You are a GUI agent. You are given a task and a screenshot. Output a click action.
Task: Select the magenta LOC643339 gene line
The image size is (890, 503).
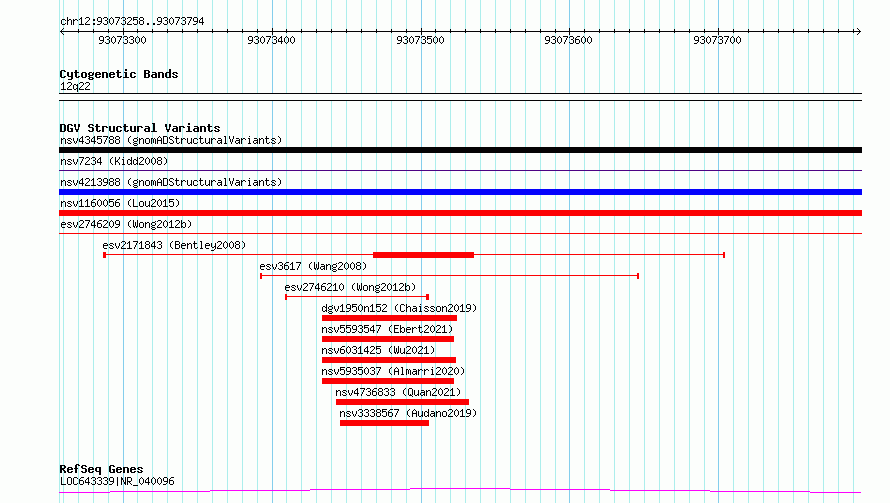point(460,490)
